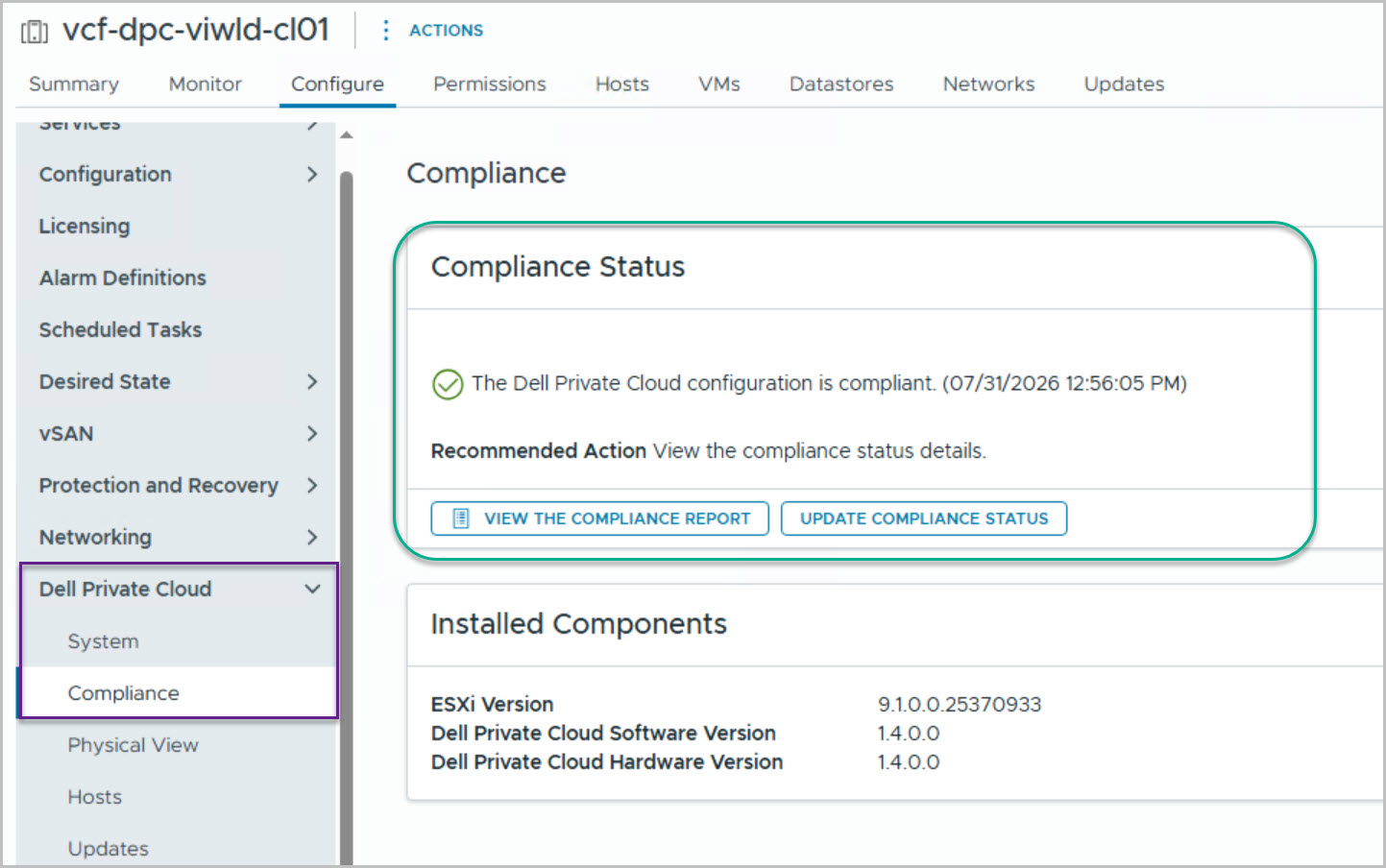The width and height of the screenshot is (1386, 868).
Task: Click the Compliance Status card heading
Action: tap(558, 267)
